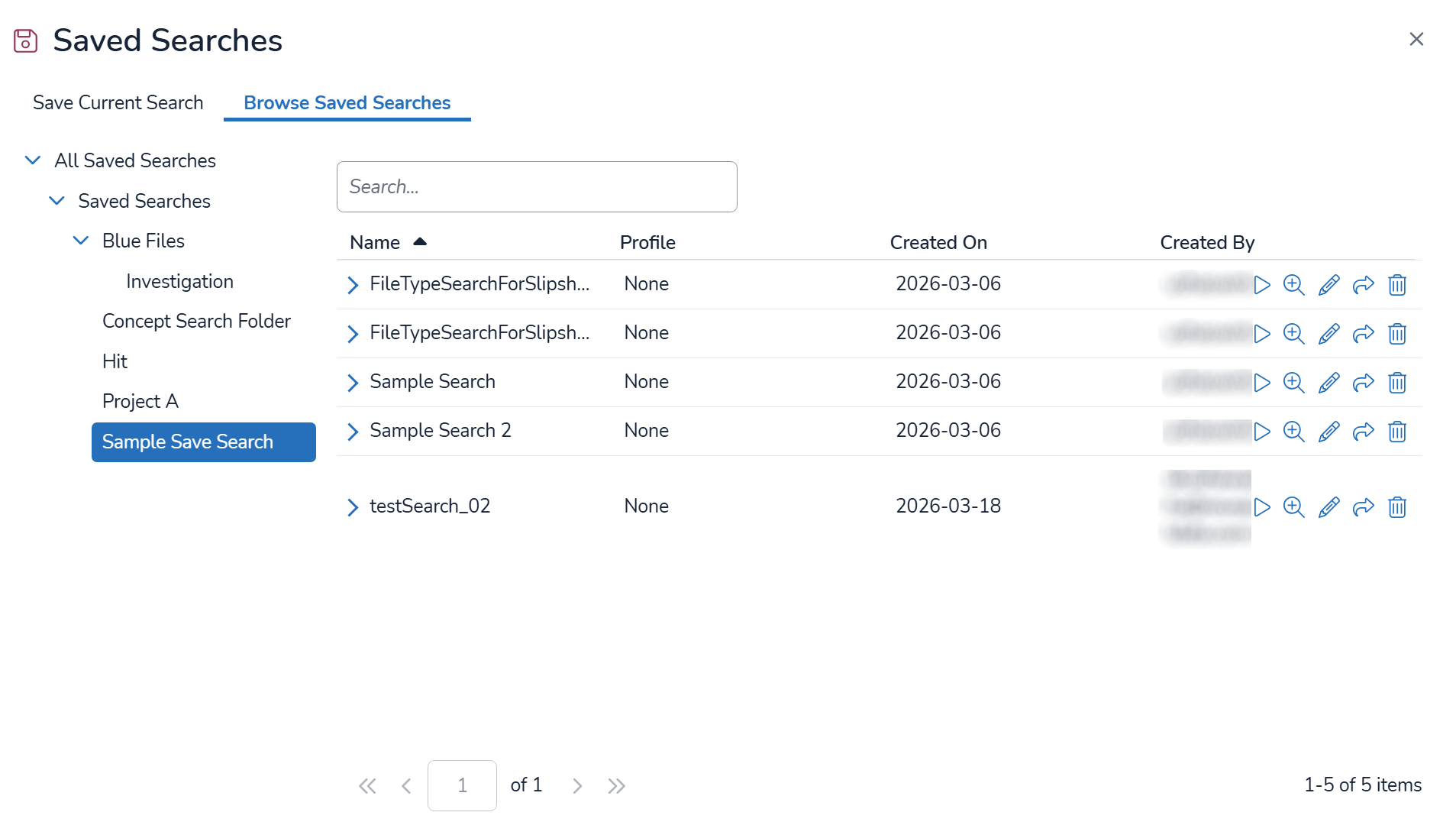This screenshot has width=1456, height=838.
Task: Collapse the All Saved Searches tree
Action: (x=33, y=160)
